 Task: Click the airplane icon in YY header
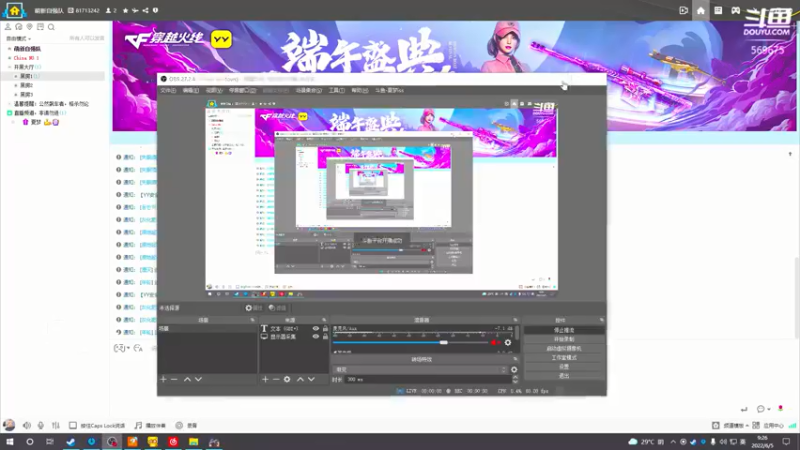pyautogui.click(x=135, y=10)
